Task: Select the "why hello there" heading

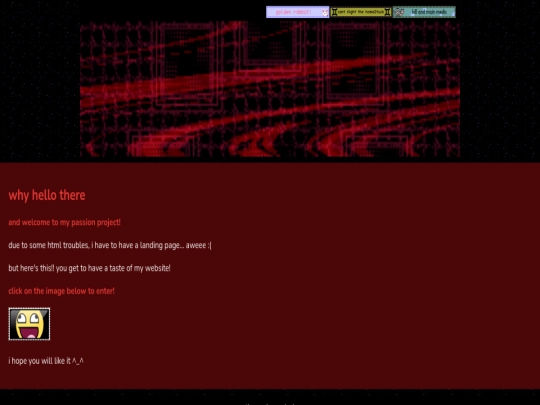Action: 47,195
